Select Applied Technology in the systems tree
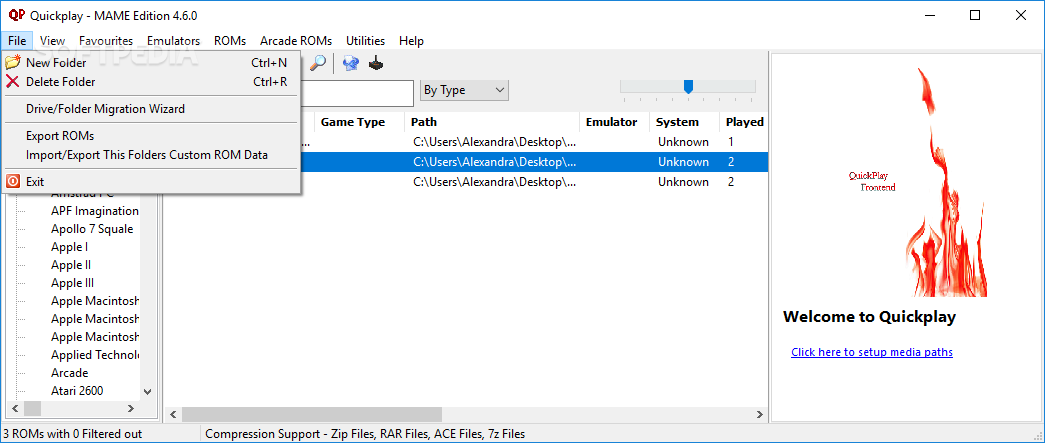1045x443 pixels. (95, 355)
